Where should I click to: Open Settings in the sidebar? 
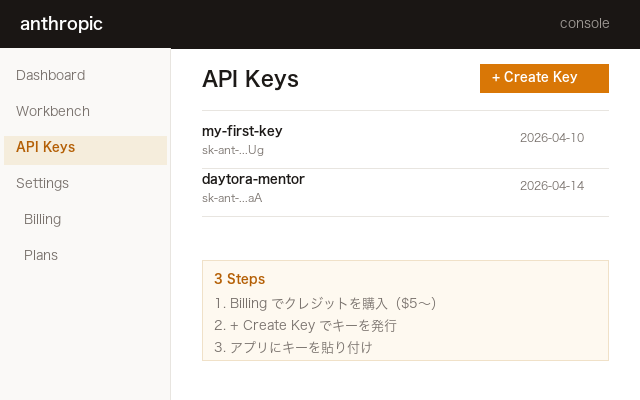point(42,183)
